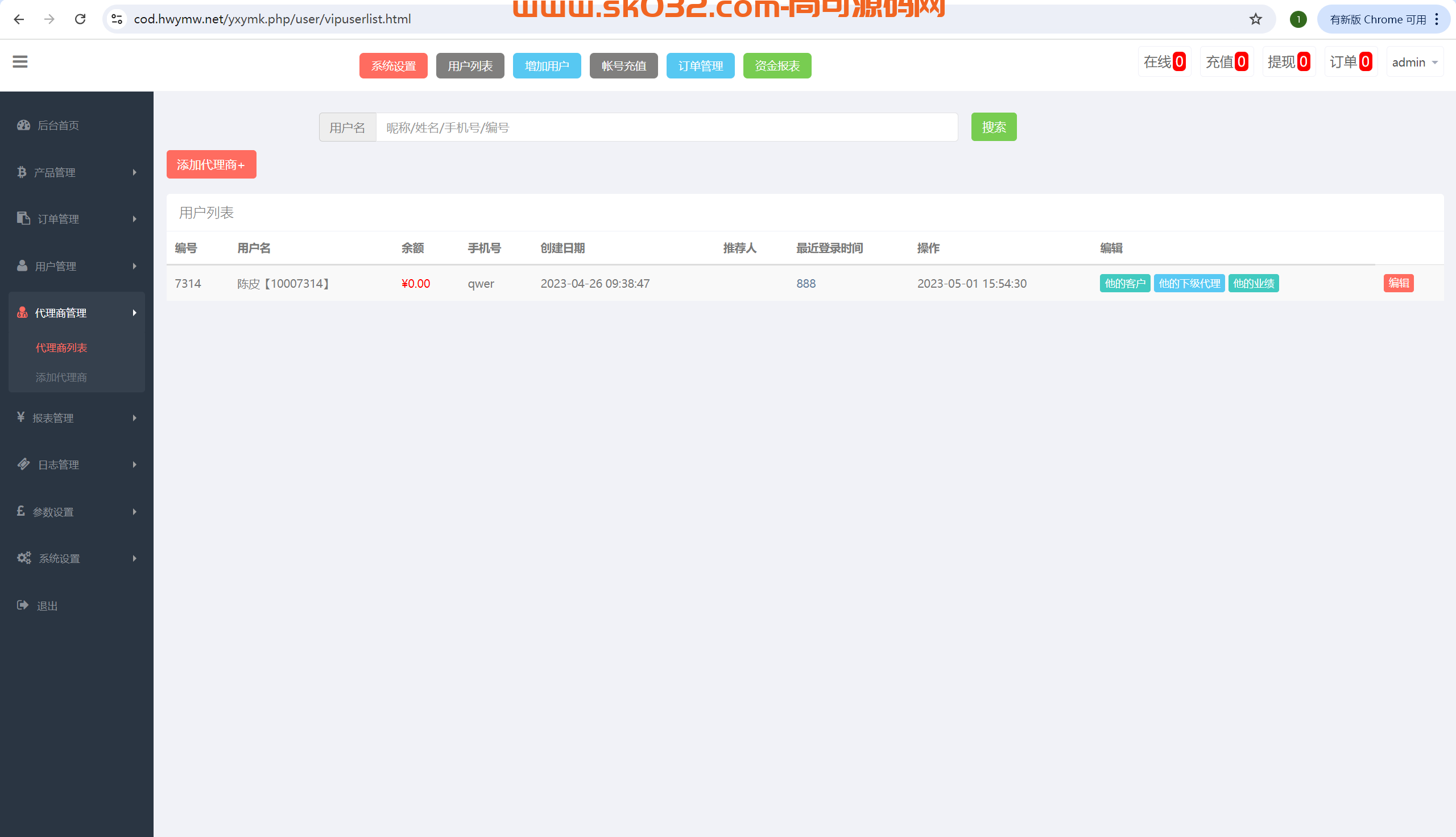Reload the page with refresh icon

[x=80, y=19]
